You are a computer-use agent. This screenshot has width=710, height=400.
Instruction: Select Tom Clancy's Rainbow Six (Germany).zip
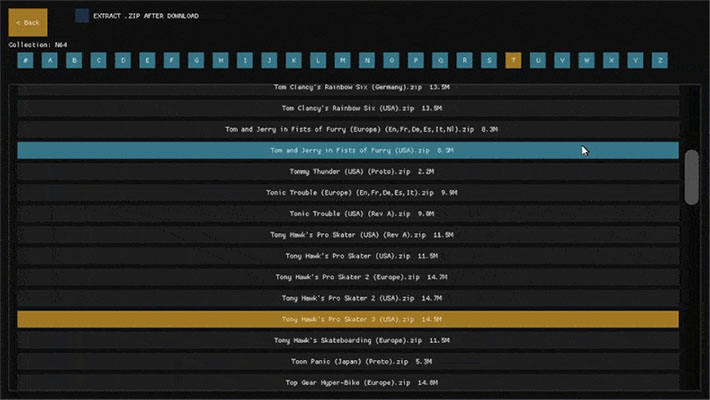click(348, 90)
